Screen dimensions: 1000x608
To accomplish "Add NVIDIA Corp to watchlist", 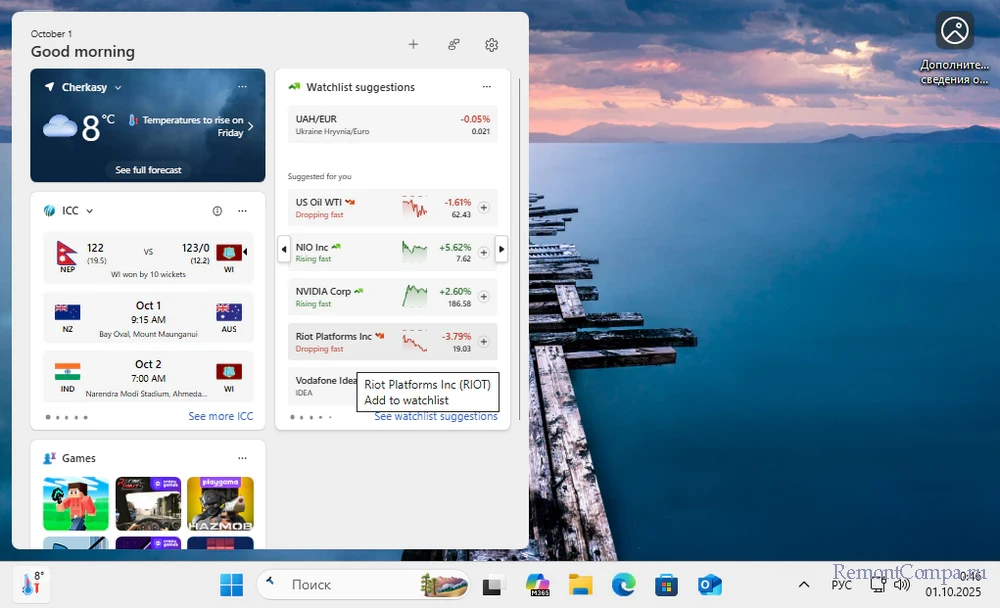I will pos(484,297).
